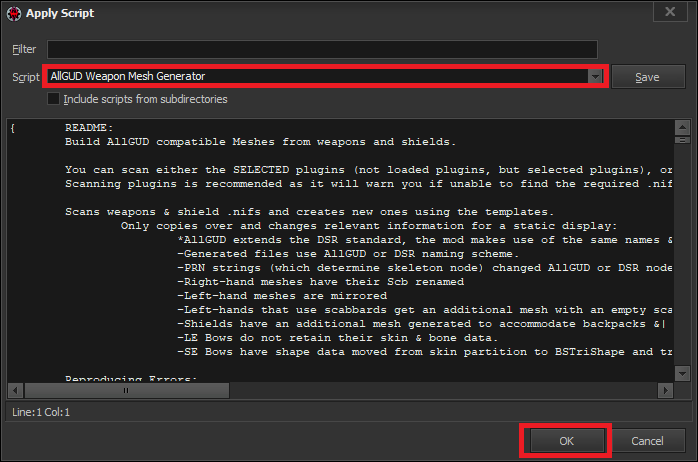The width and height of the screenshot is (698, 462).
Task: Click the line '-SE Bows have shape data'
Action: (425, 352)
